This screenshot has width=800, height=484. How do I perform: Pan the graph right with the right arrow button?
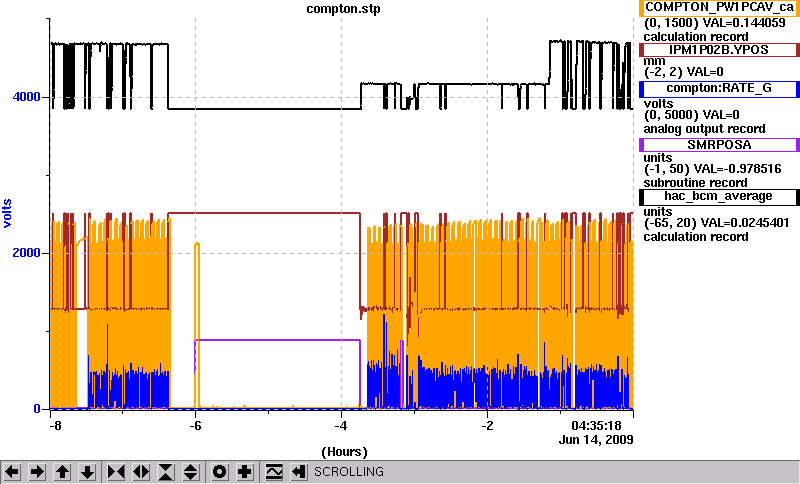coord(37,472)
